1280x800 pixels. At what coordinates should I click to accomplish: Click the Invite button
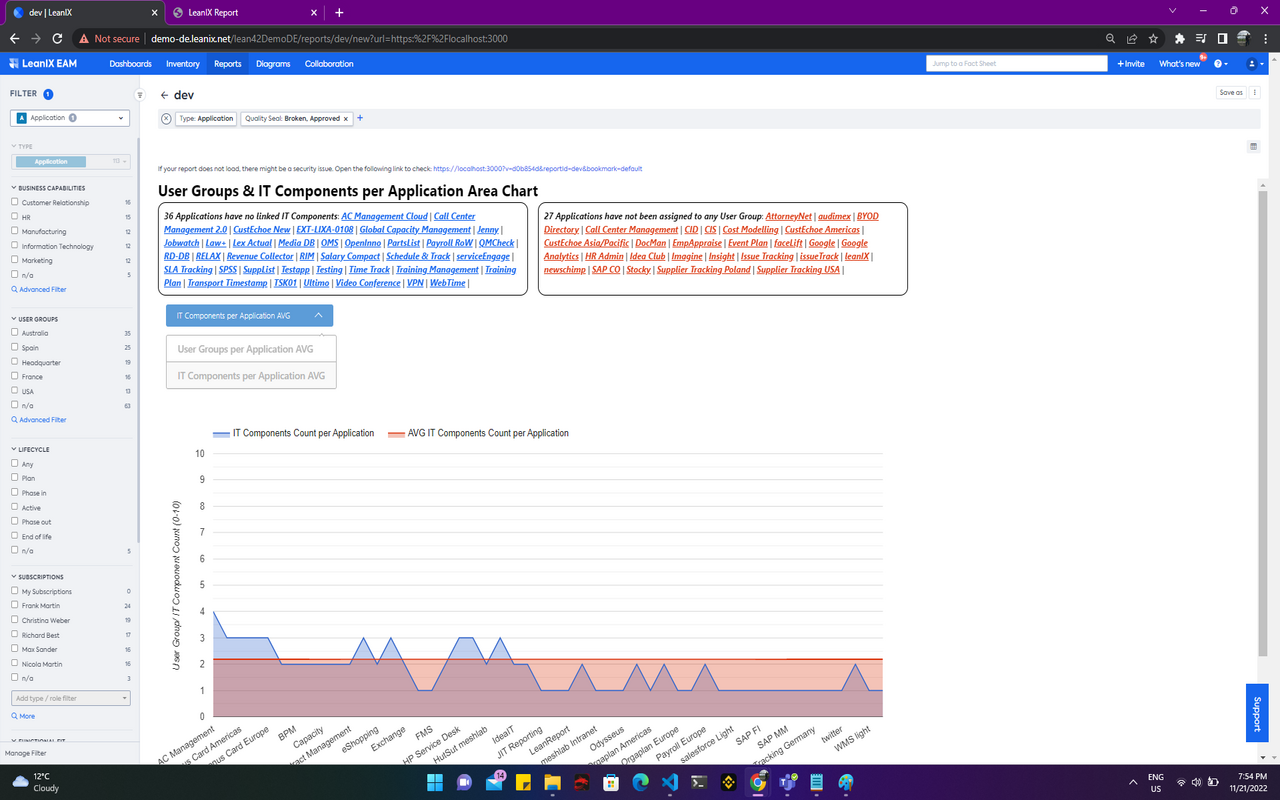pos(1131,63)
